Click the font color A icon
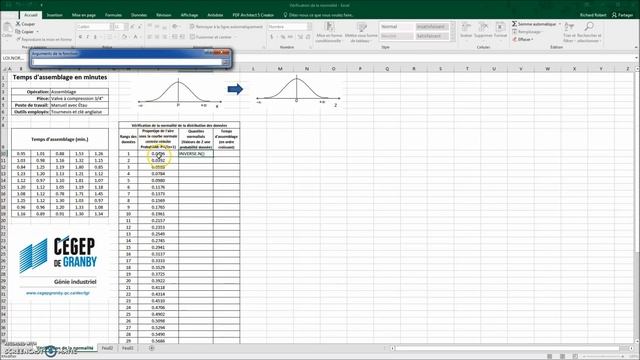Viewport: 640px width, 360px height. (136, 37)
